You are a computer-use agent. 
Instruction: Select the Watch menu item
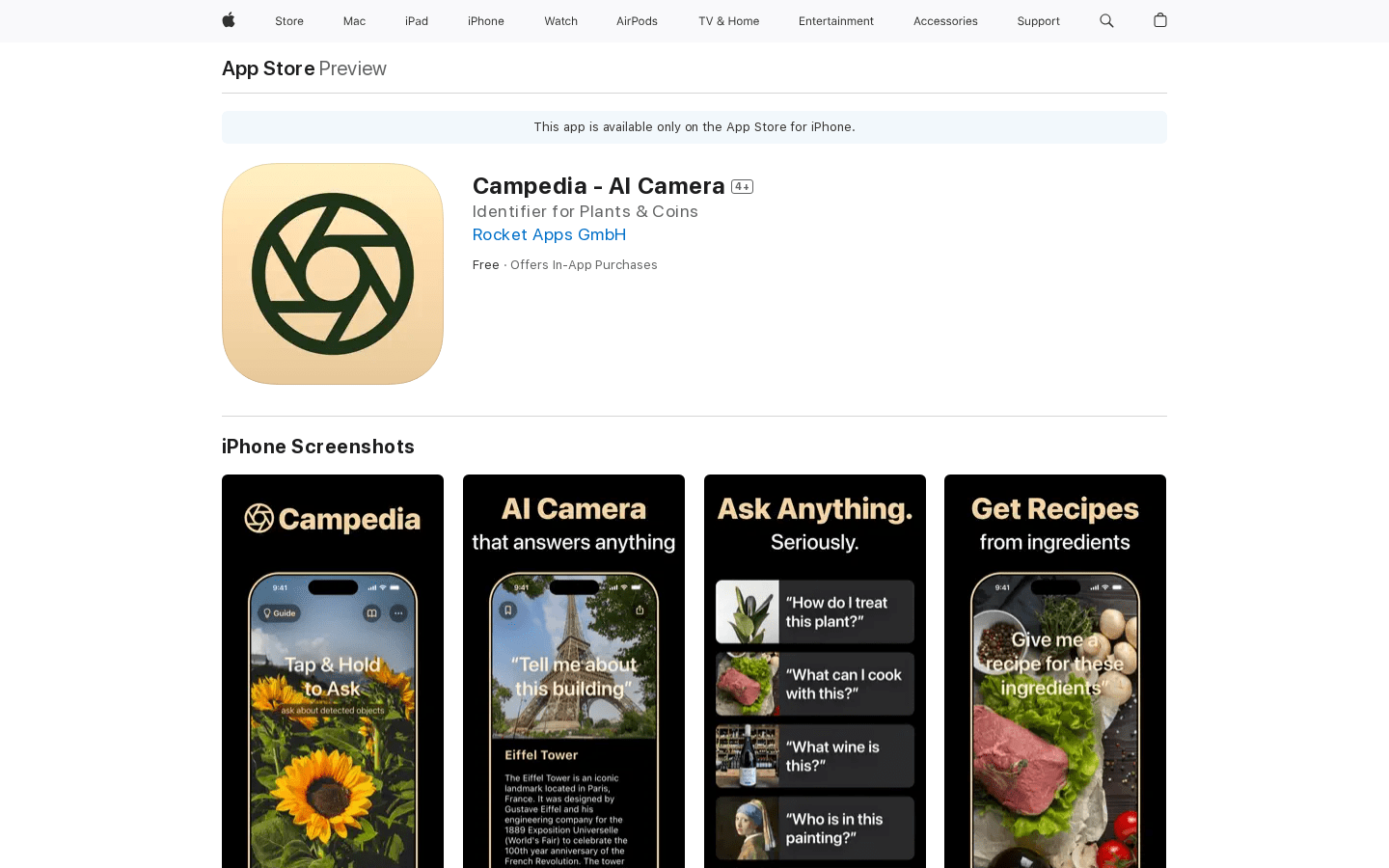[x=560, y=20]
